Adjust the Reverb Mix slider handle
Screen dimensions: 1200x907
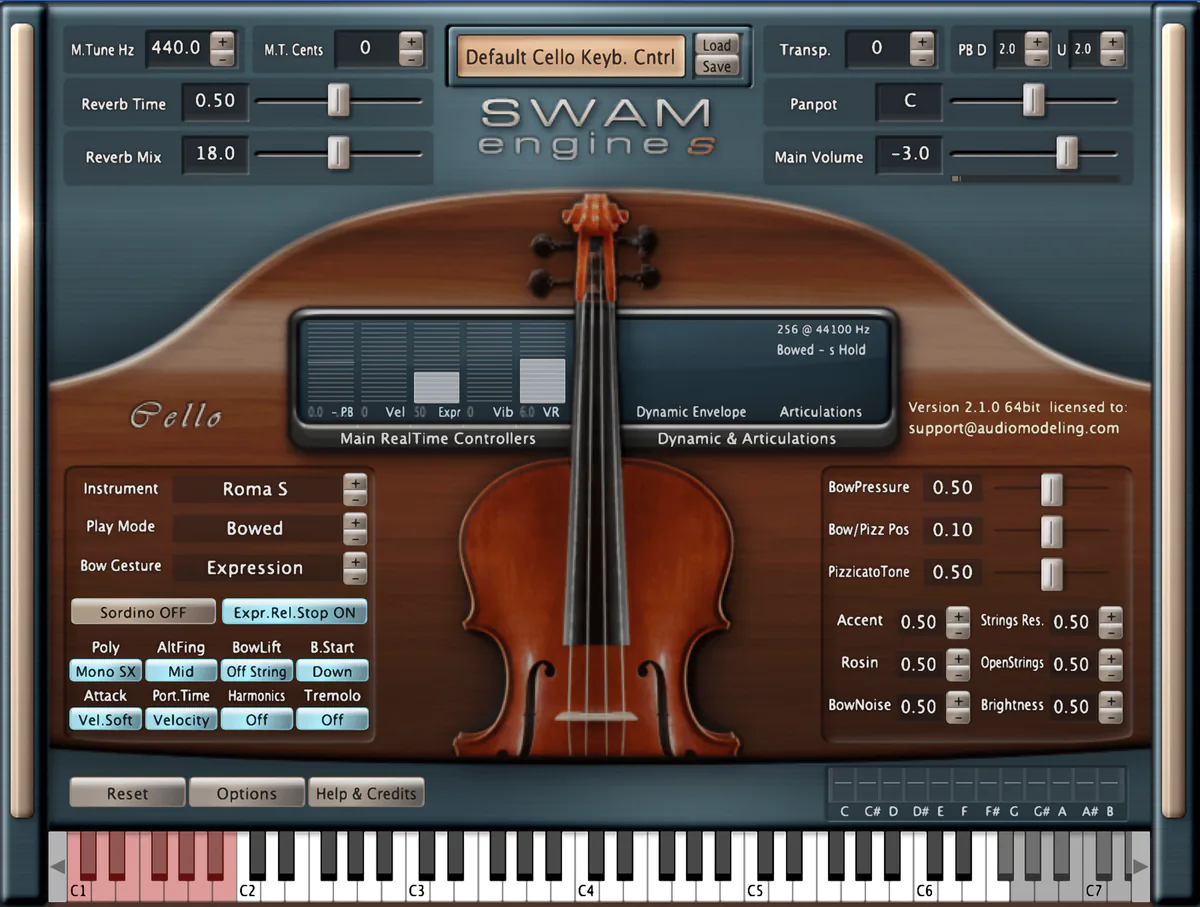point(339,154)
